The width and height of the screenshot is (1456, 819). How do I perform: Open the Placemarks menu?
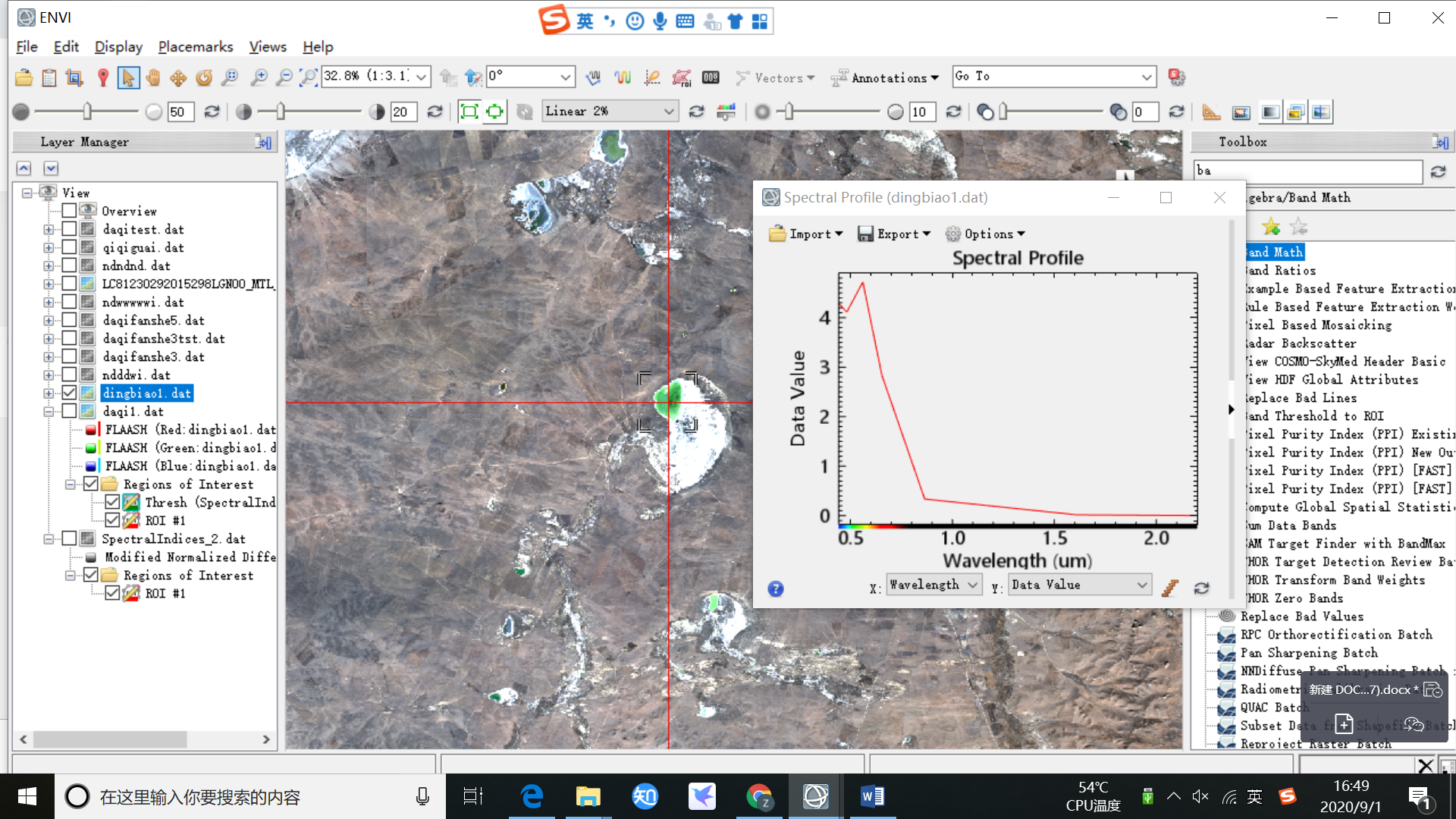196,47
